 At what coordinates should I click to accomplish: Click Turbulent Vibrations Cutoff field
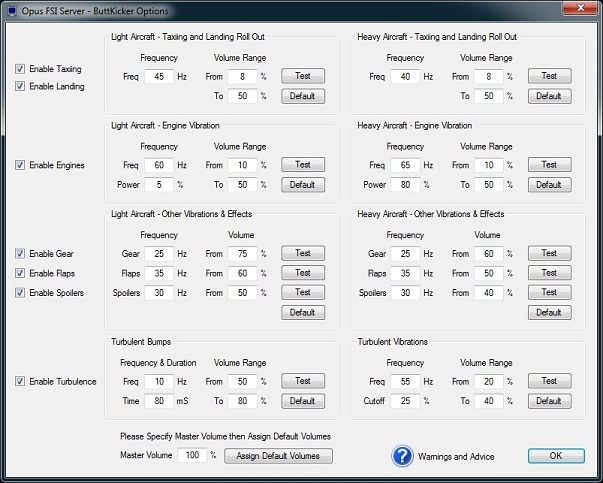(405, 401)
